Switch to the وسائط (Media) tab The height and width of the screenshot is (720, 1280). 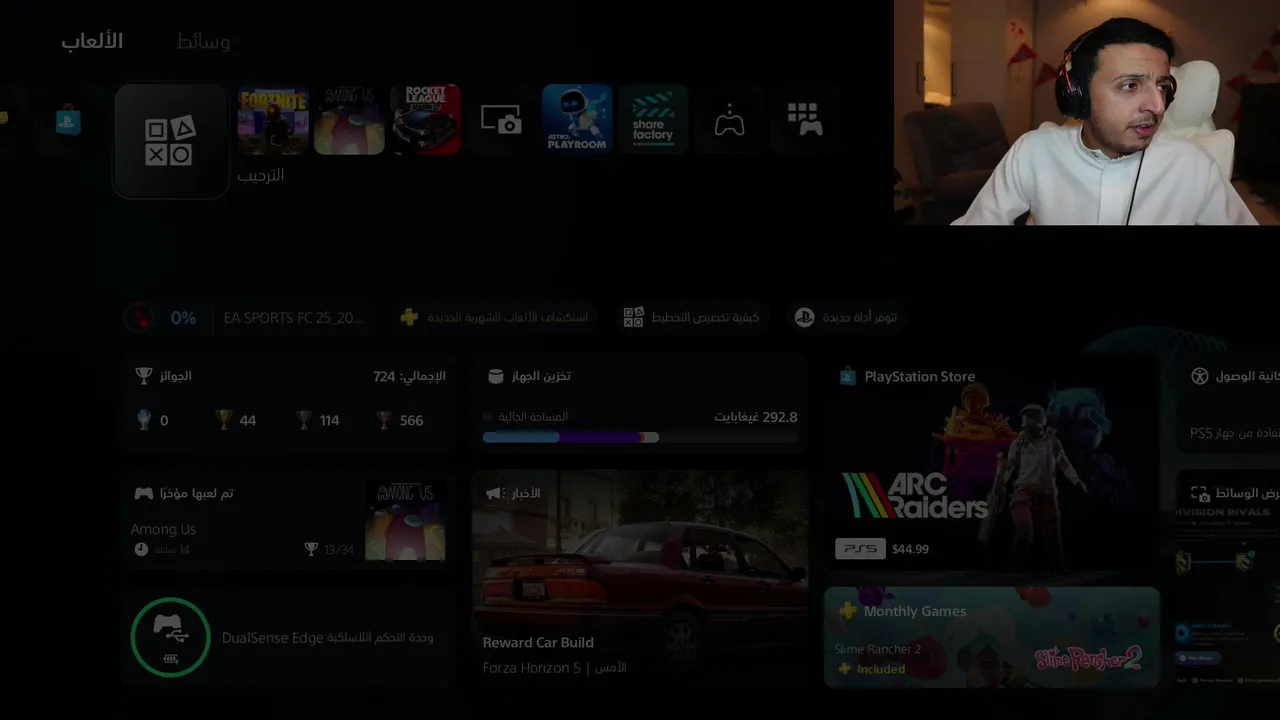(203, 41)
